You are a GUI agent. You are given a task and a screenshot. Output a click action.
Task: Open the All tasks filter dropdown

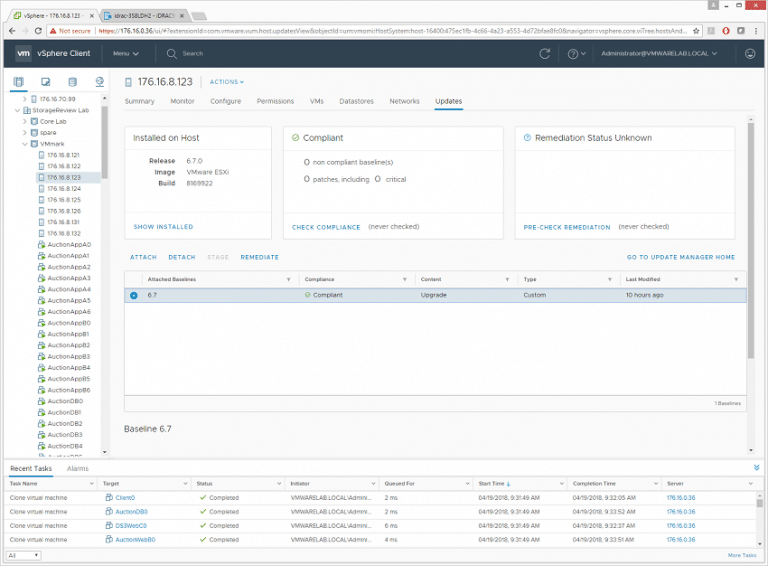tap(23, 555)
